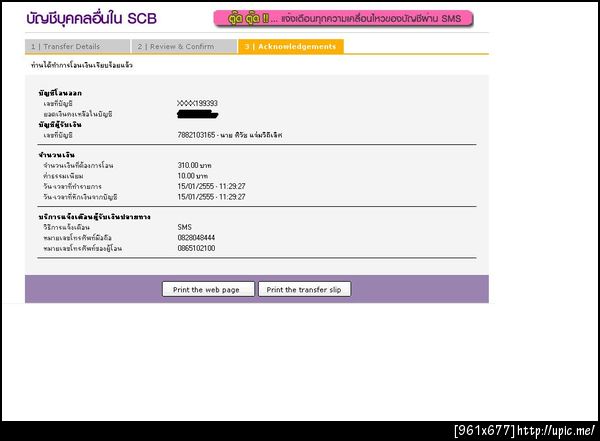Click the transfer completed message under the tabs
600x441 pixels.
coord(82,65)
